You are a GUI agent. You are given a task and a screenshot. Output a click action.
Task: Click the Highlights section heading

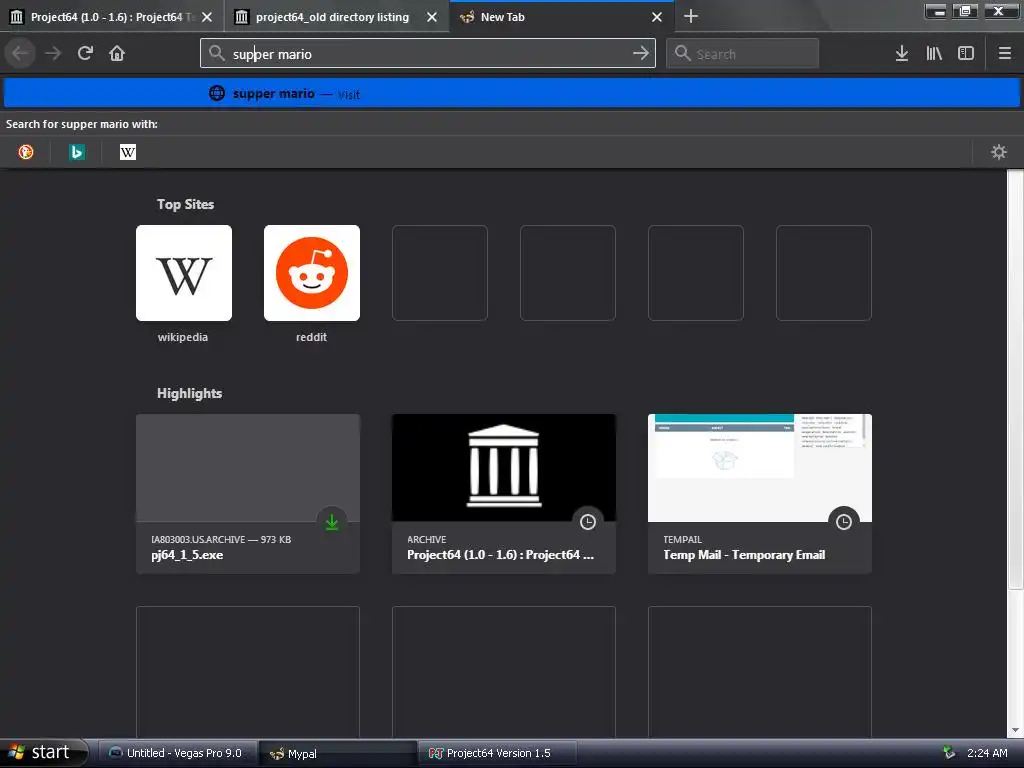(x=189, y=393)
